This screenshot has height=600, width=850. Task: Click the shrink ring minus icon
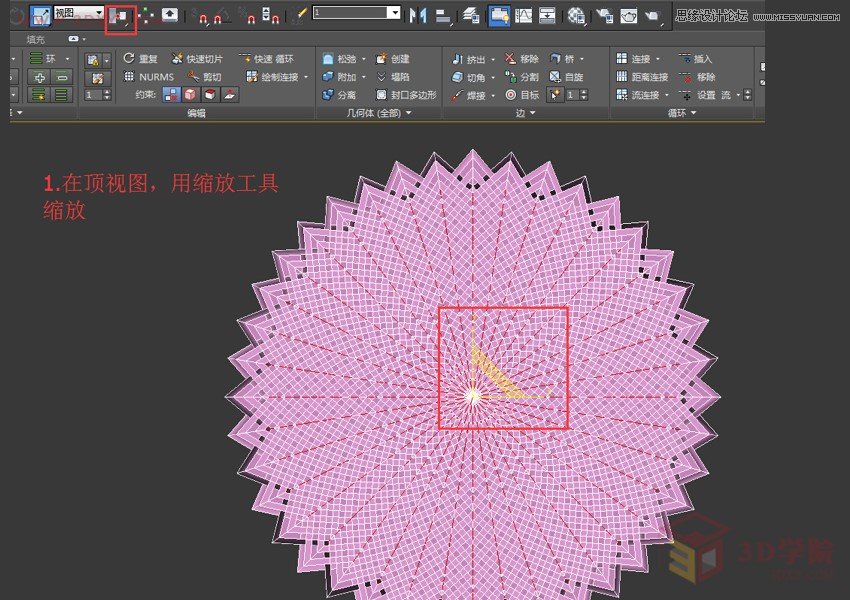point(61,77)
